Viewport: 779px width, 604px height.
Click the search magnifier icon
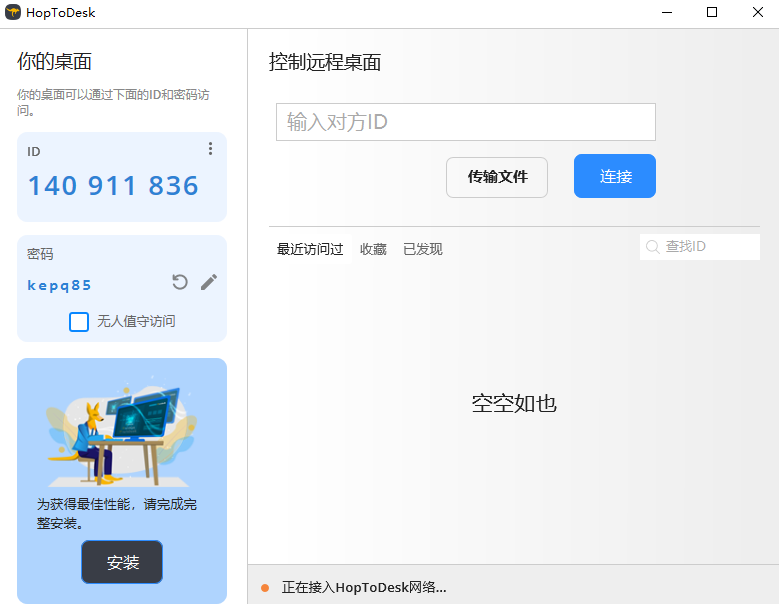[652, 247]
